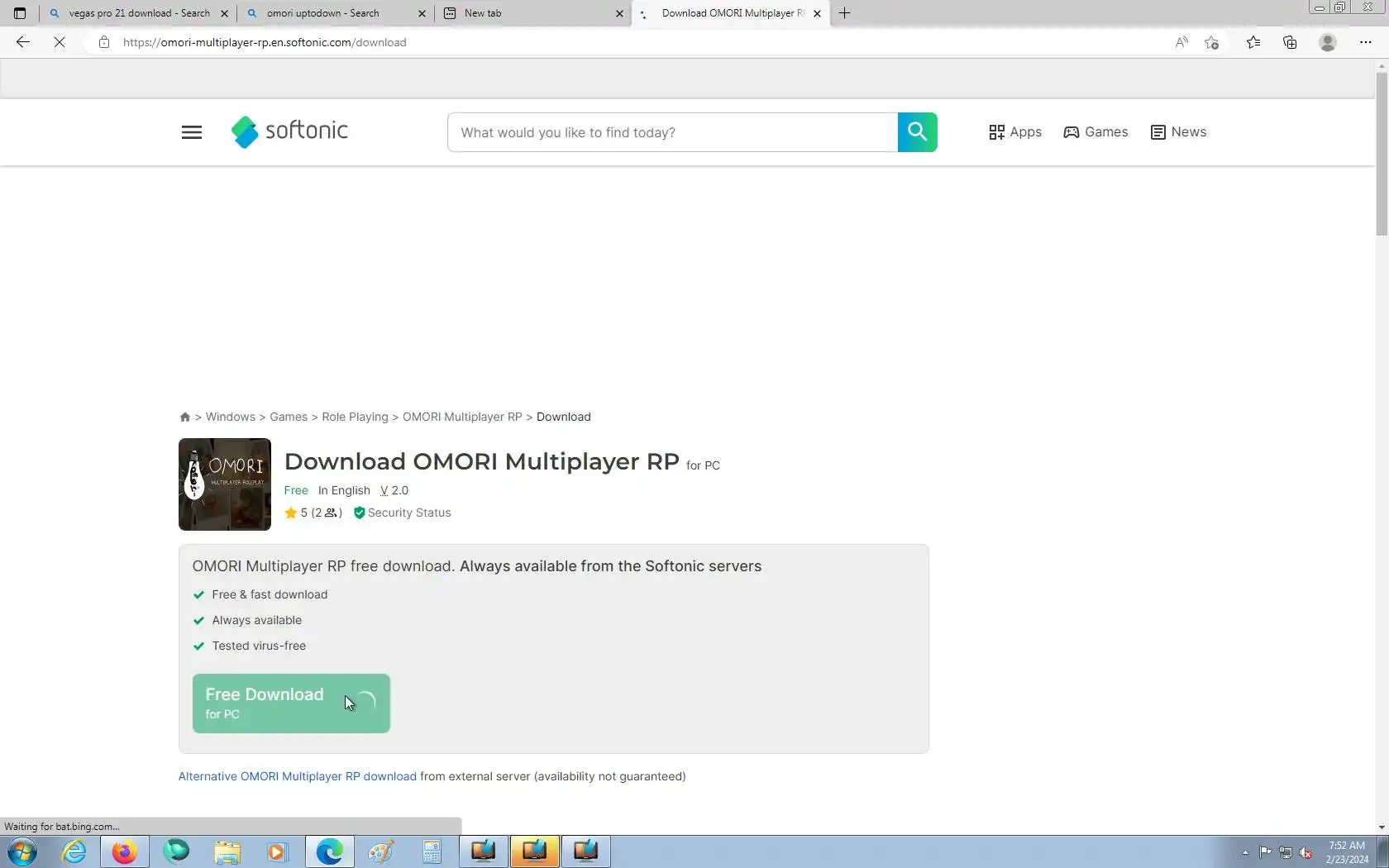Click the Security Status shield link

(403, 513)
